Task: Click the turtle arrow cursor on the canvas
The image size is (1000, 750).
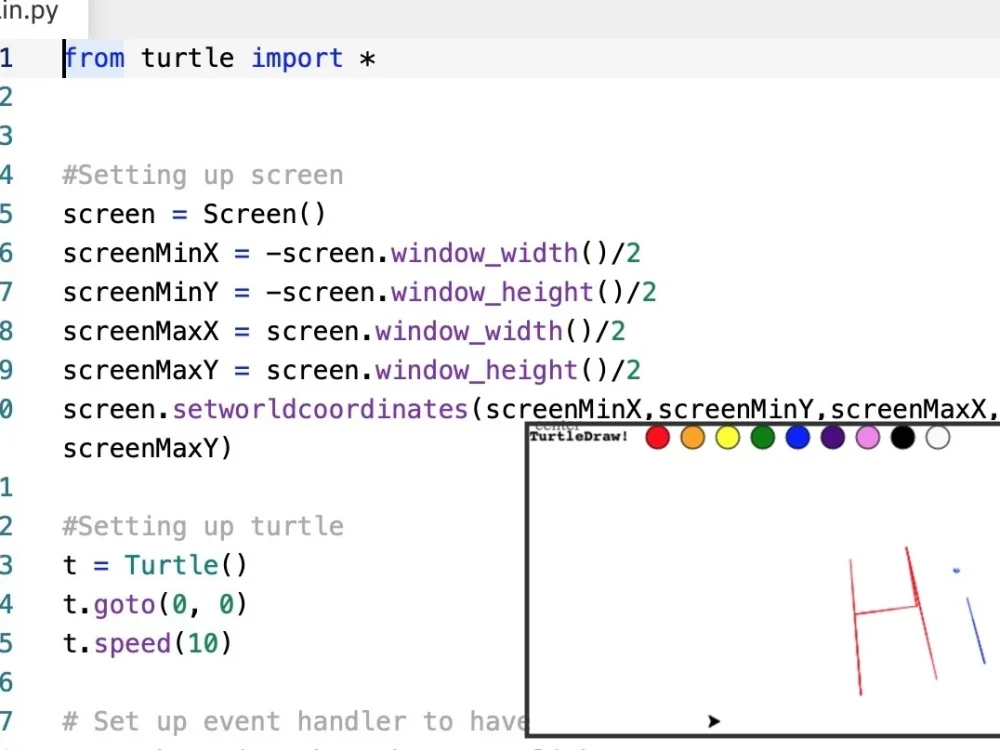Action: 714,721
